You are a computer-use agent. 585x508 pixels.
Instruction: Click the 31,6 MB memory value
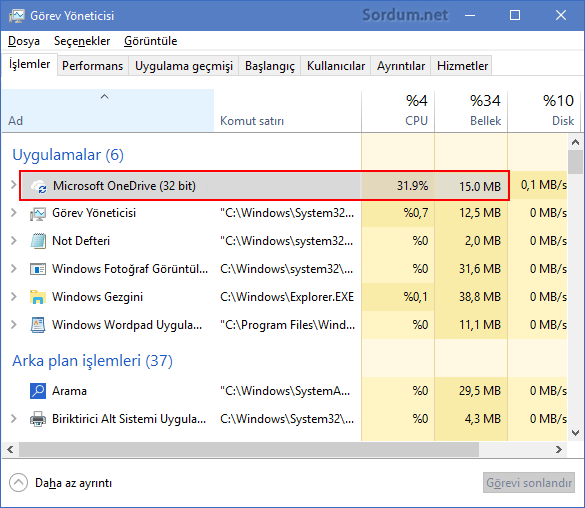point(480,269)
